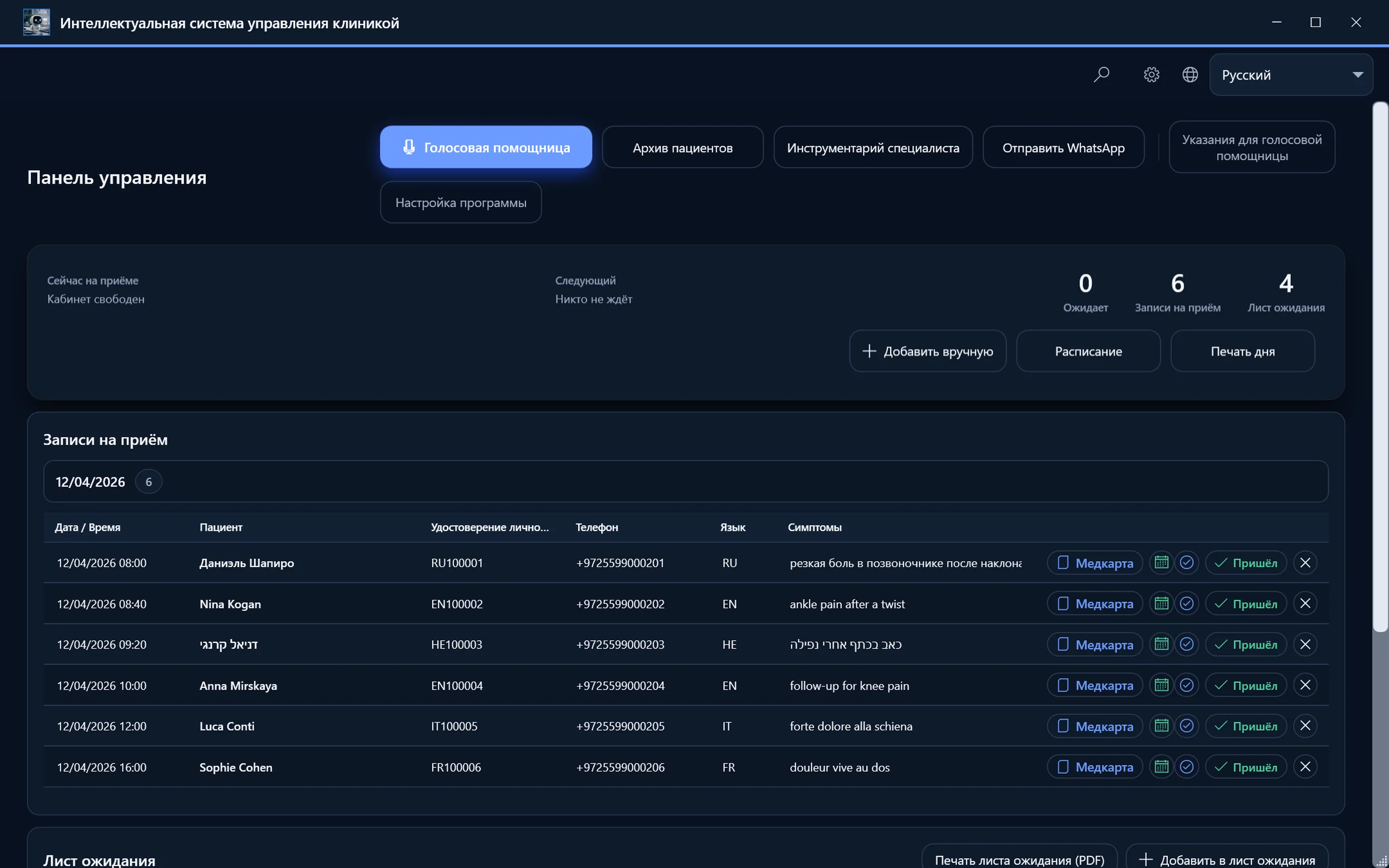Screen dimensions: 1389x868
Task: Remove the 09:20 appointment with X icon
Action: pyautogui.click(x=1305, y=644)
